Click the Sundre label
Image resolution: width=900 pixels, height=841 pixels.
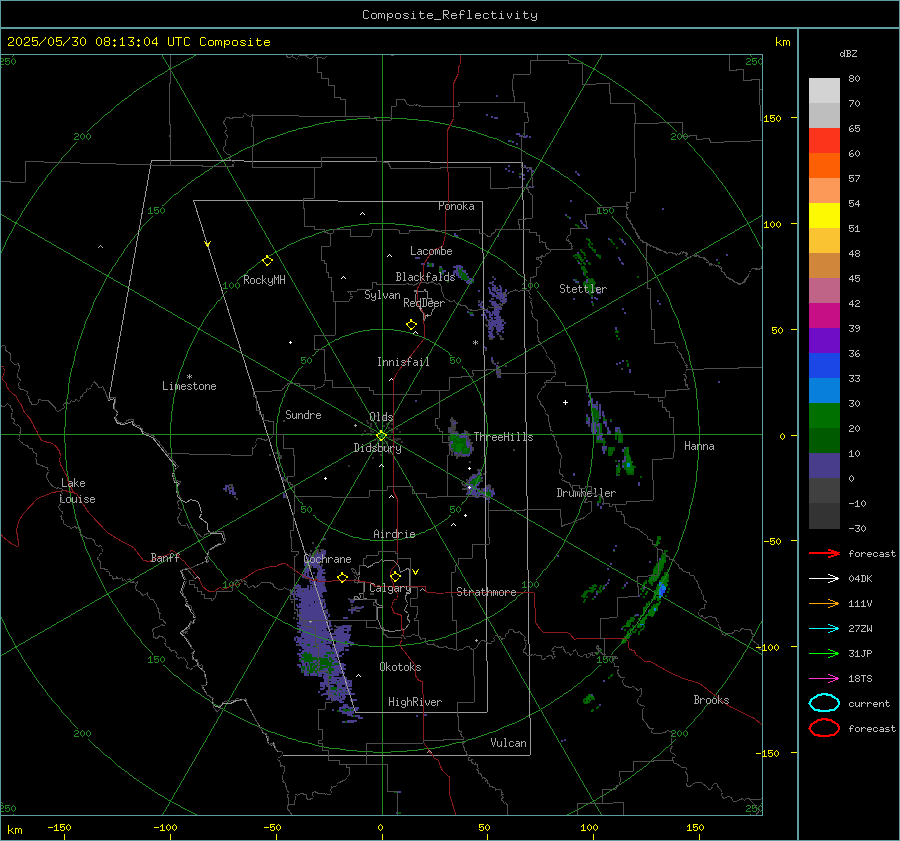303,414
